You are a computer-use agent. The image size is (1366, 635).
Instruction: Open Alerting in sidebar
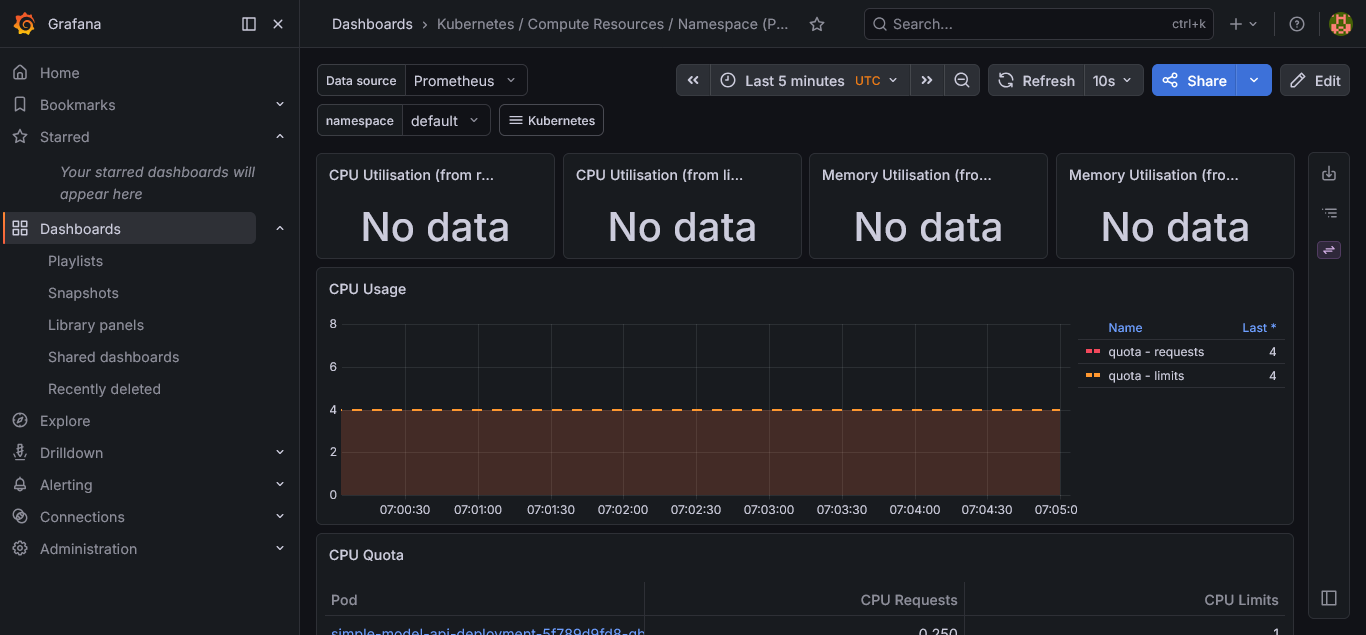coord(66,485)
